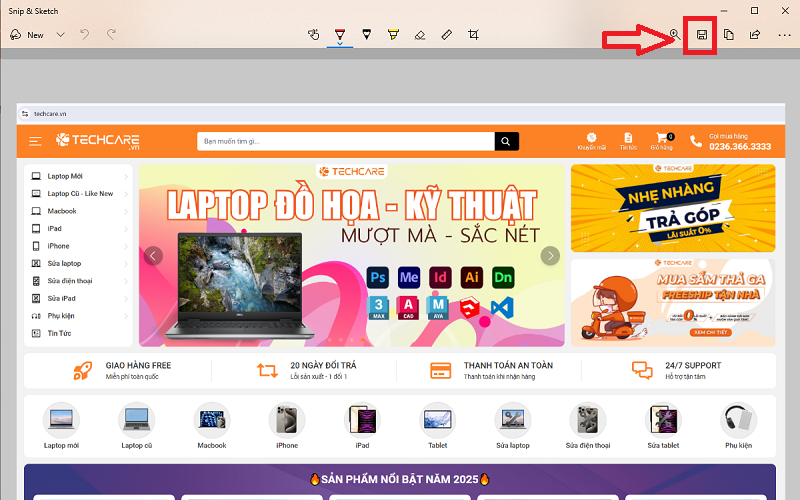Select the yellow Highlighter tool
The image size is (800, 500).
[393, 35]
